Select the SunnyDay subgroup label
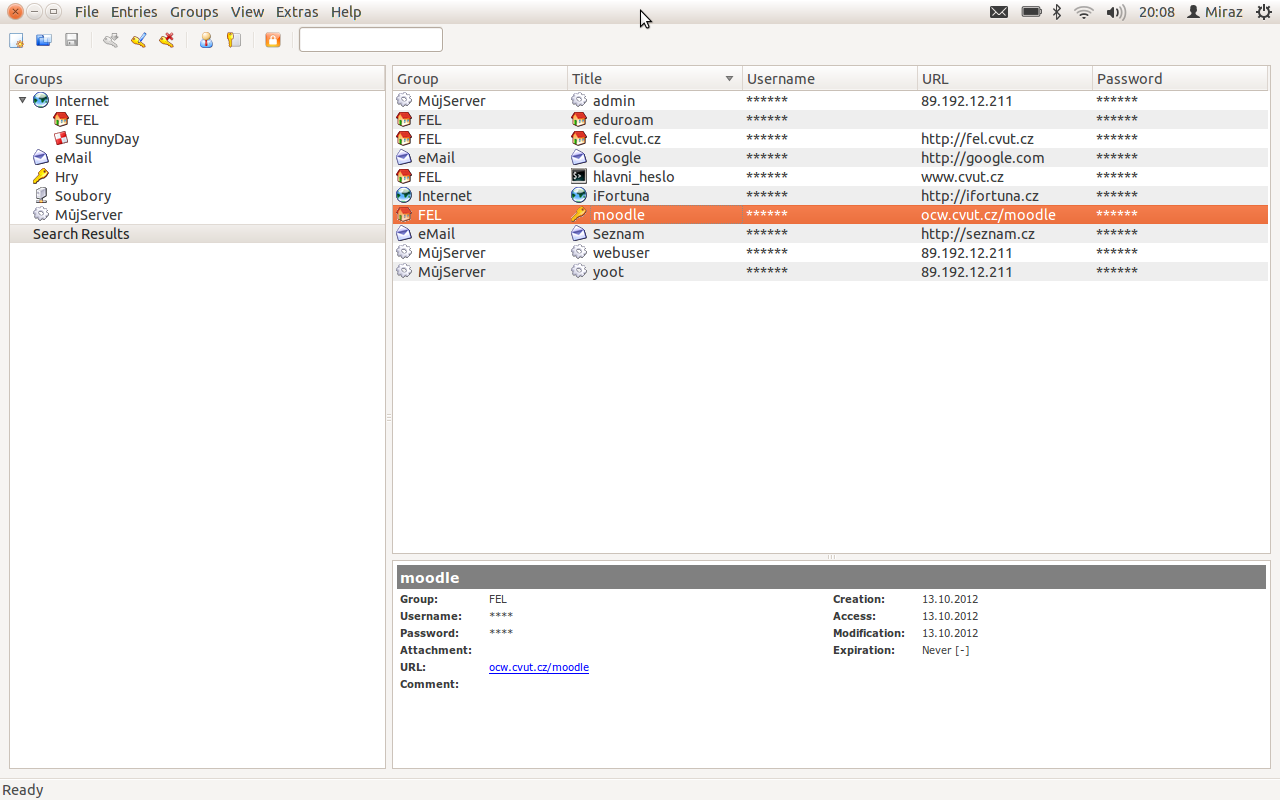This screenshot has width=1280, height=800. coord(107,138)
